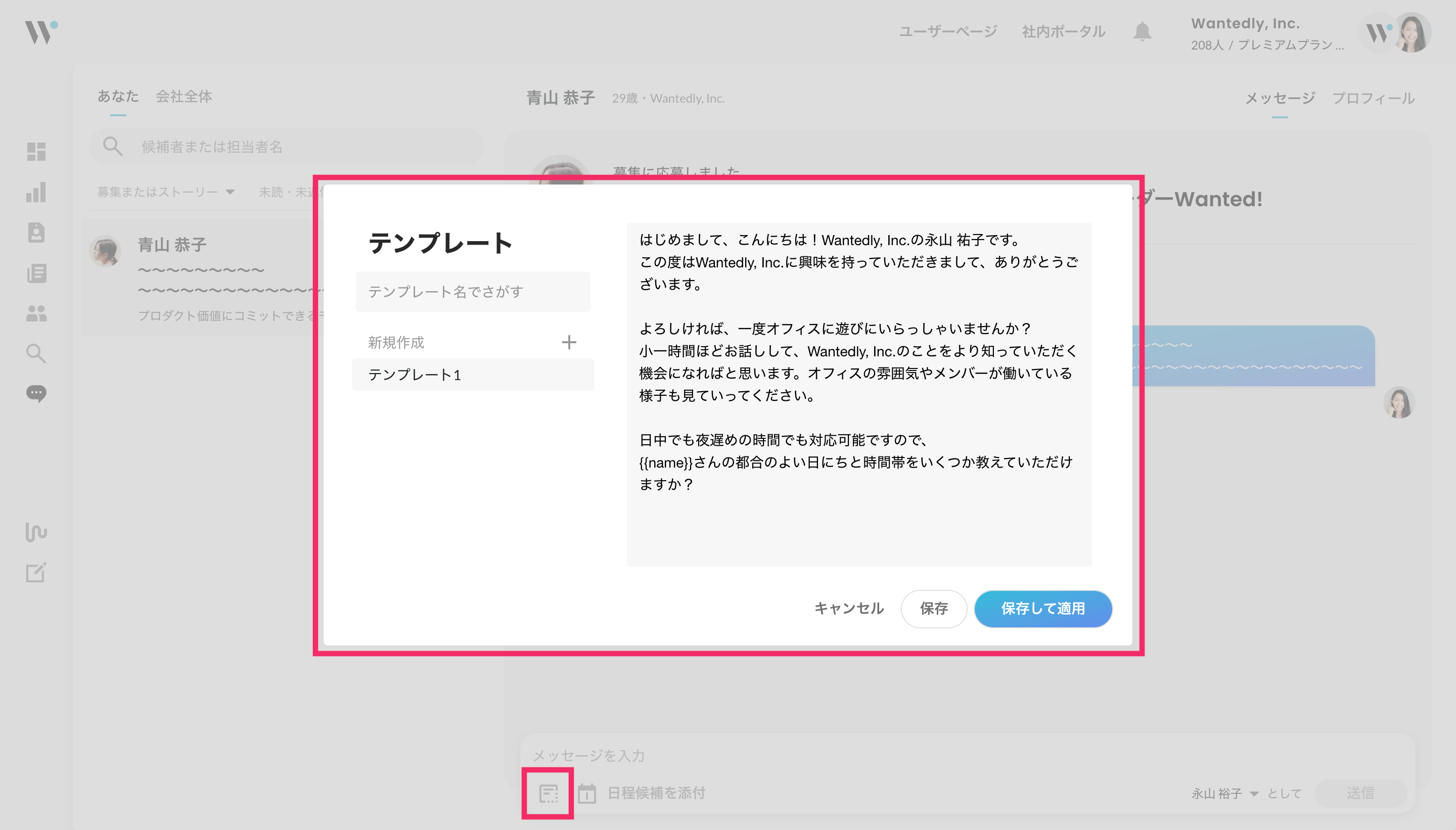The image size is (1456, 830).
Task: Open the members people icon in the sidebar
Action: (36, 313)
